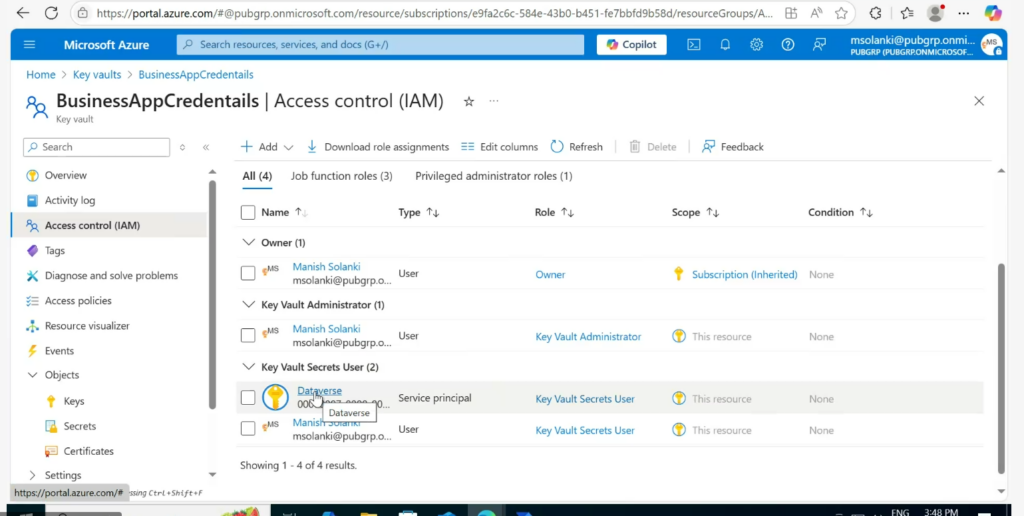
Task: Click the read aloud icon in address bar
Action: [x=816, y=13]
